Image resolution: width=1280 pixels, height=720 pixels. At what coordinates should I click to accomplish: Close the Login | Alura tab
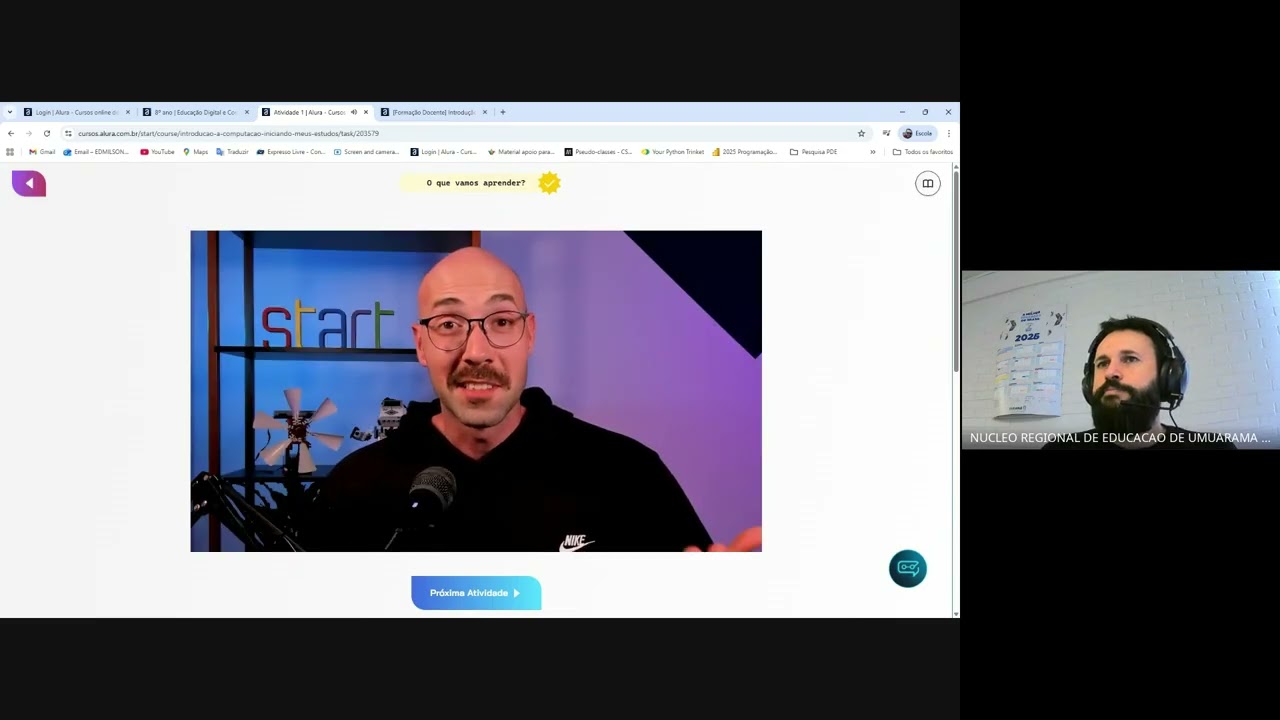[128, 112]
